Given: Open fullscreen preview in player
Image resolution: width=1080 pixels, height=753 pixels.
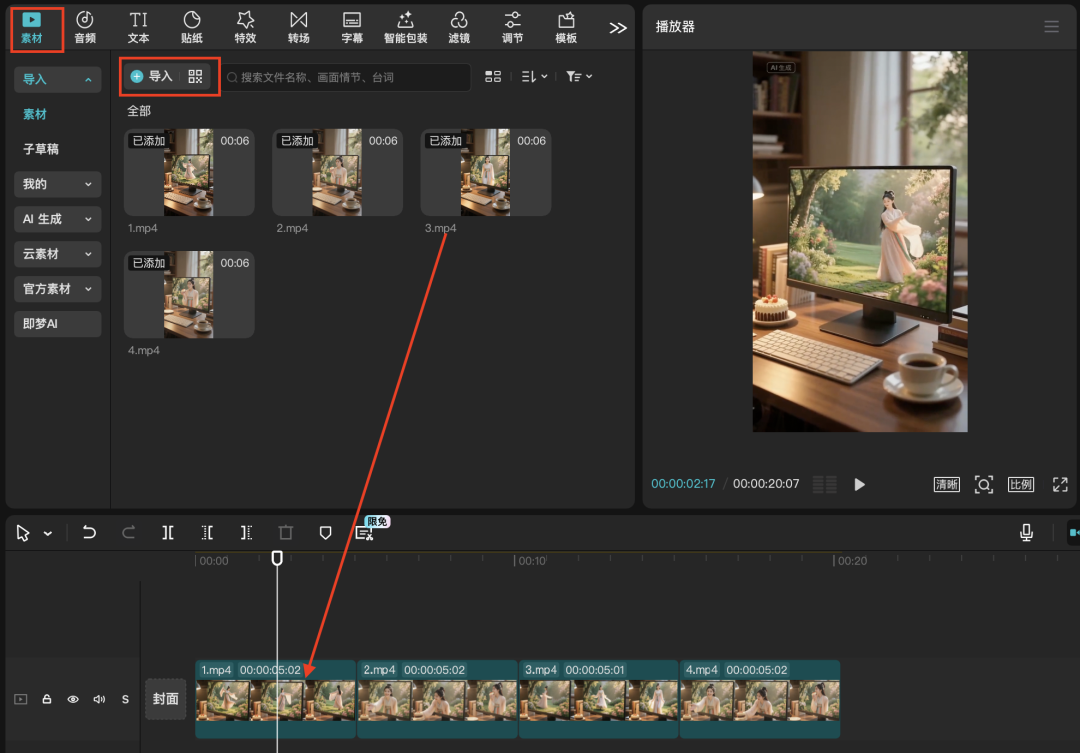Looking at the screenshot, I should point(1060,484).
